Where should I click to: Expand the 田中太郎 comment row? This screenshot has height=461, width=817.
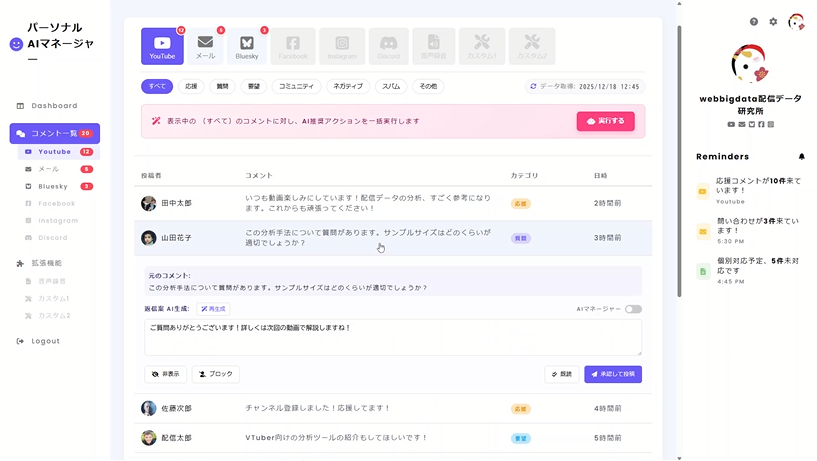(x=392, y=203)
